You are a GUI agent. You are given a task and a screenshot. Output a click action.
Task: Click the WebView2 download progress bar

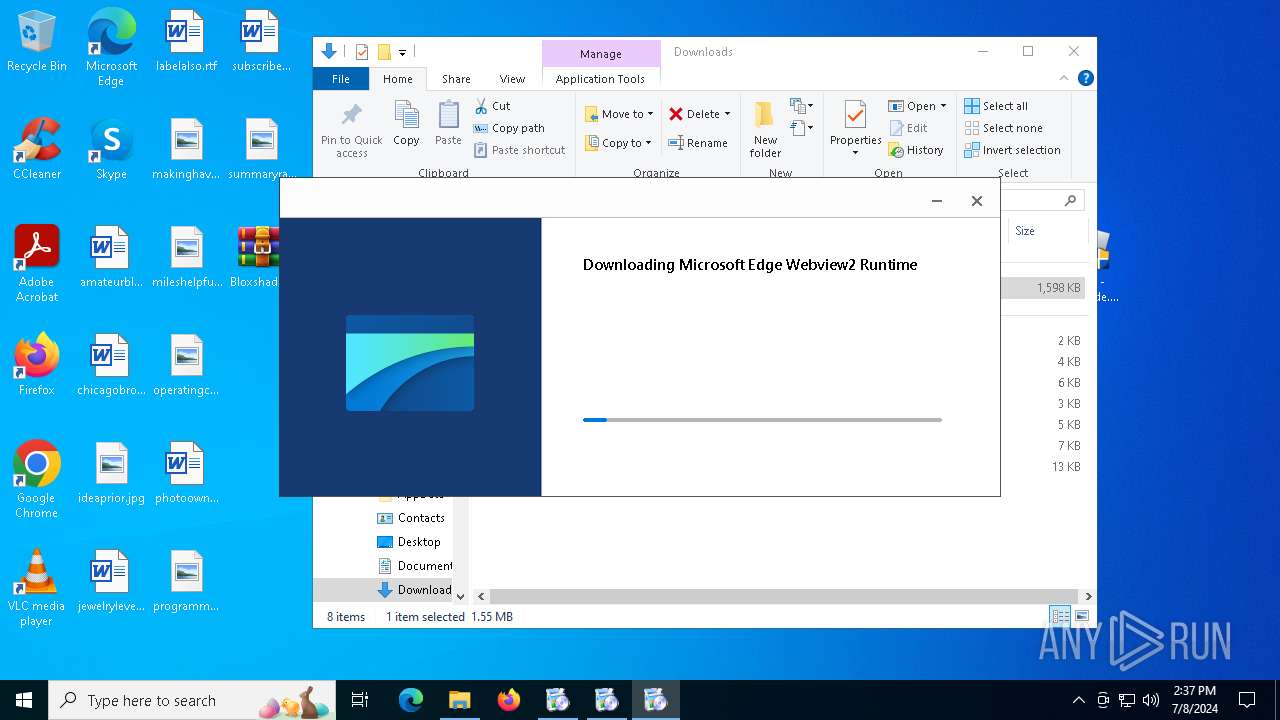762,420
